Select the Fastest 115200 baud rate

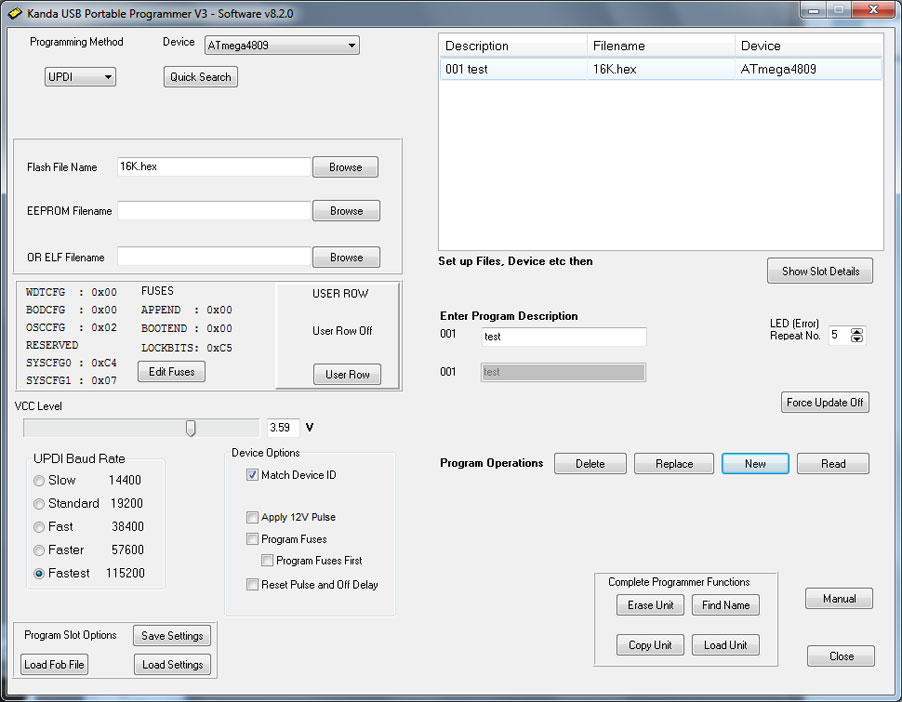(39, 574)
